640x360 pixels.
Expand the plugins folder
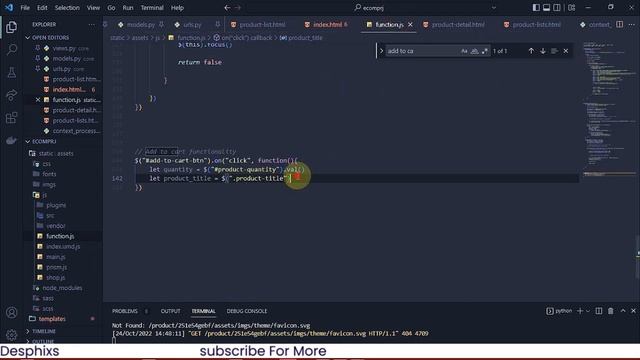pos(56,205)
